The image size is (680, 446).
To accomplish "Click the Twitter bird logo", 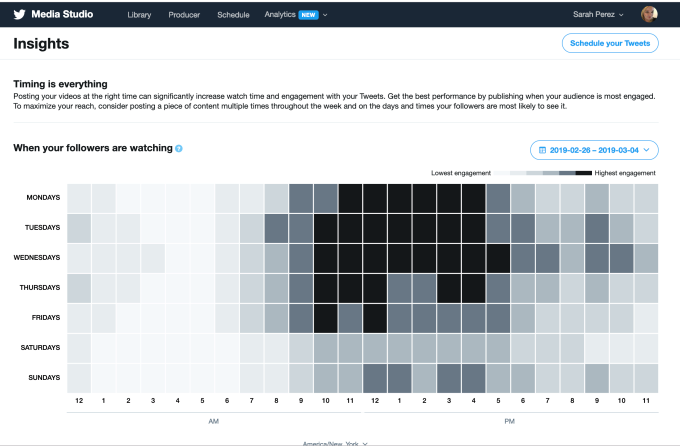I will (x=19, y=15).
